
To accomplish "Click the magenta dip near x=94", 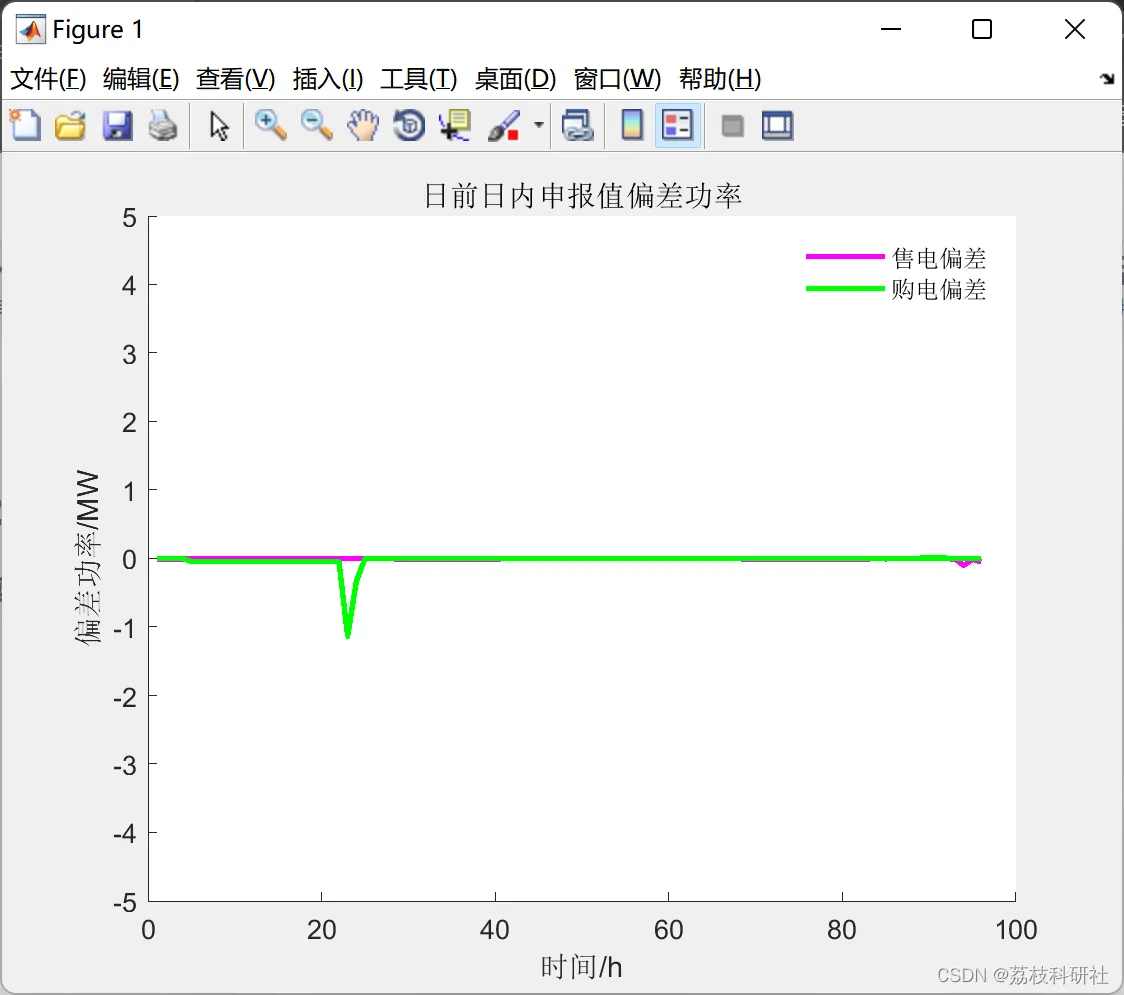I will [x=962, y=563].
